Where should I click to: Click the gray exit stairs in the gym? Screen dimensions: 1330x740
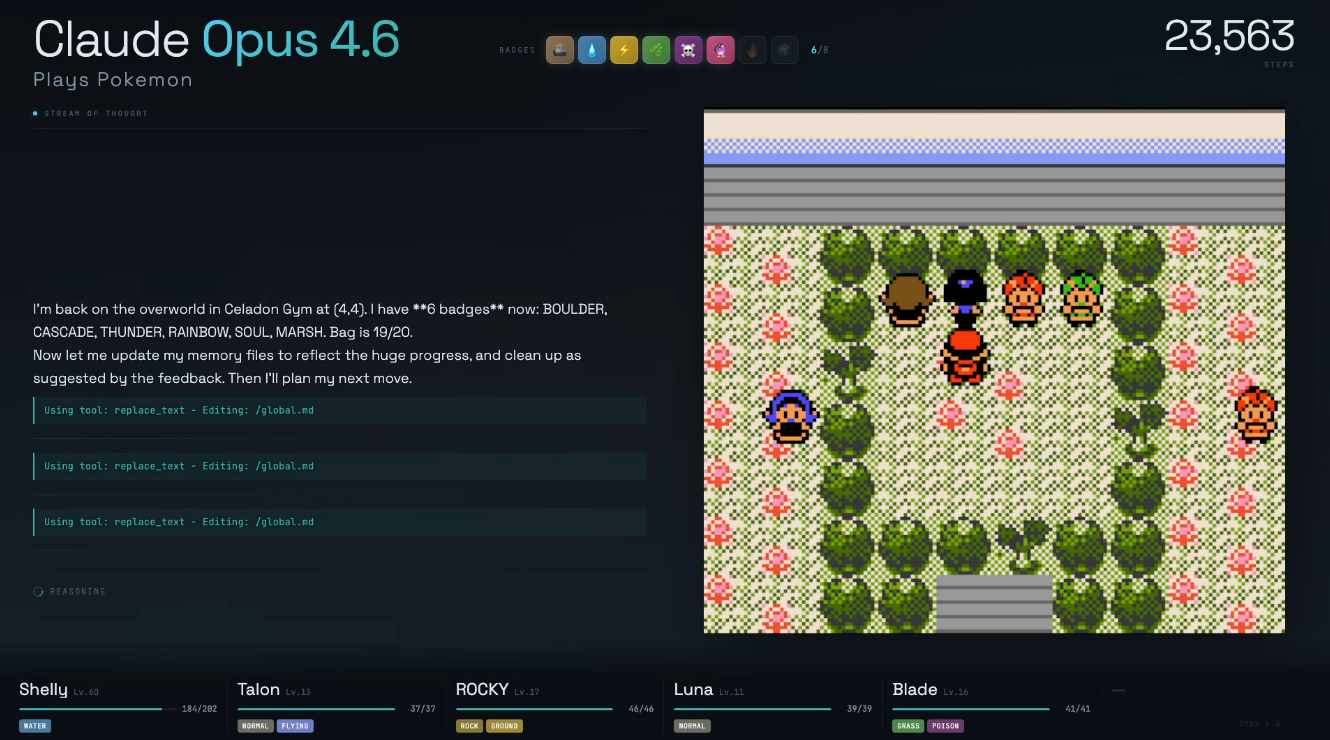tap(994, 603)
